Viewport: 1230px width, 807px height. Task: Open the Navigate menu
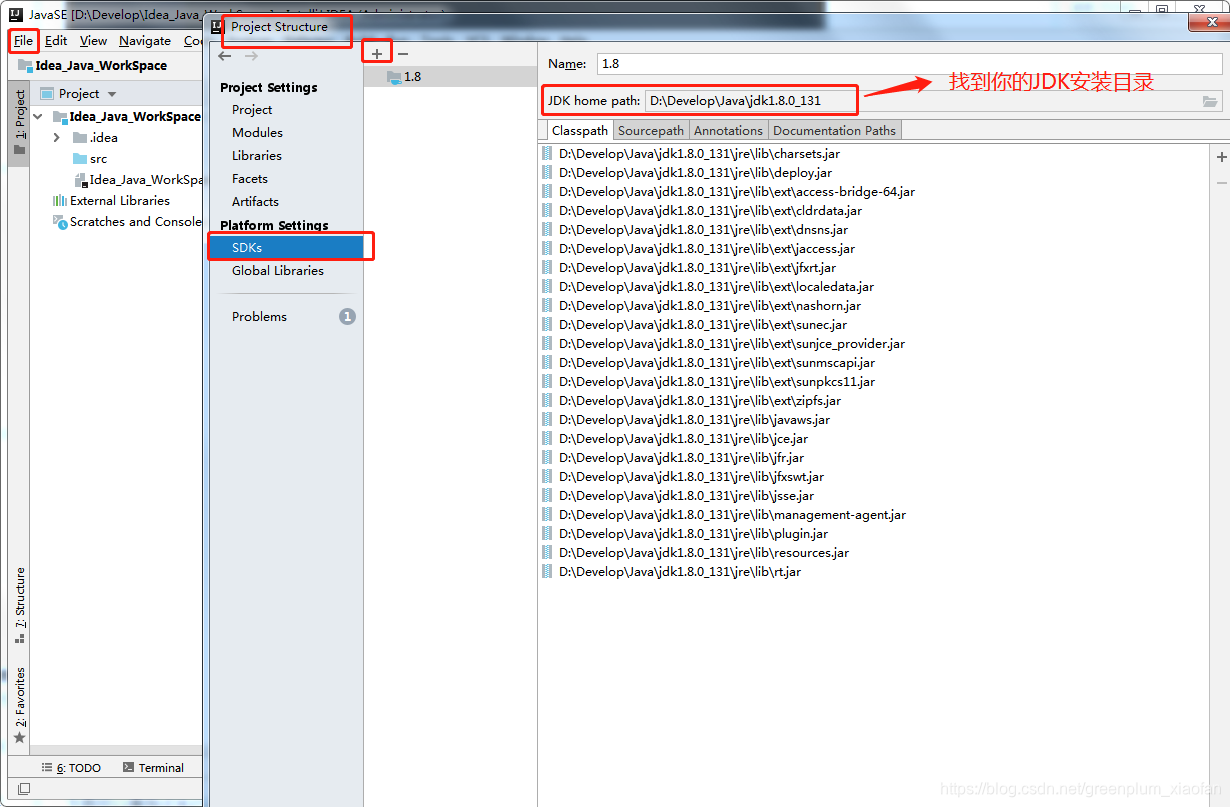pos(144,41)
